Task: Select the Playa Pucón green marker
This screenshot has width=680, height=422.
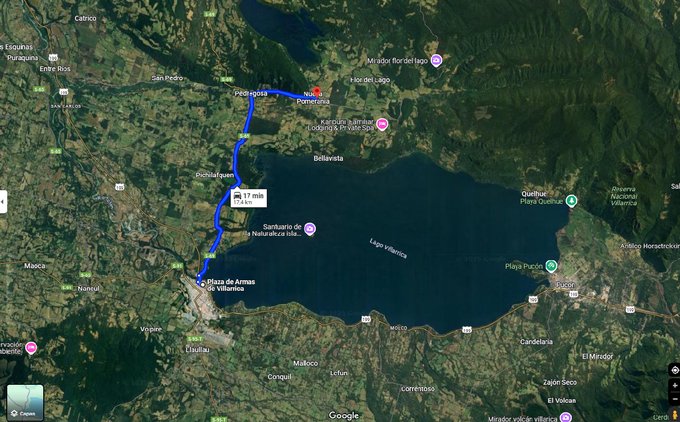Action: click(551, 266)
